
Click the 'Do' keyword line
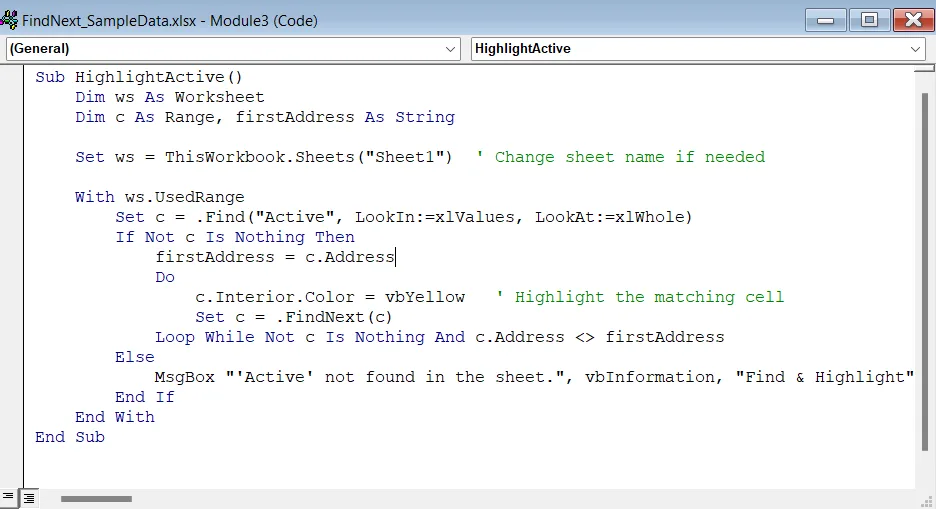tap(165, 277)
